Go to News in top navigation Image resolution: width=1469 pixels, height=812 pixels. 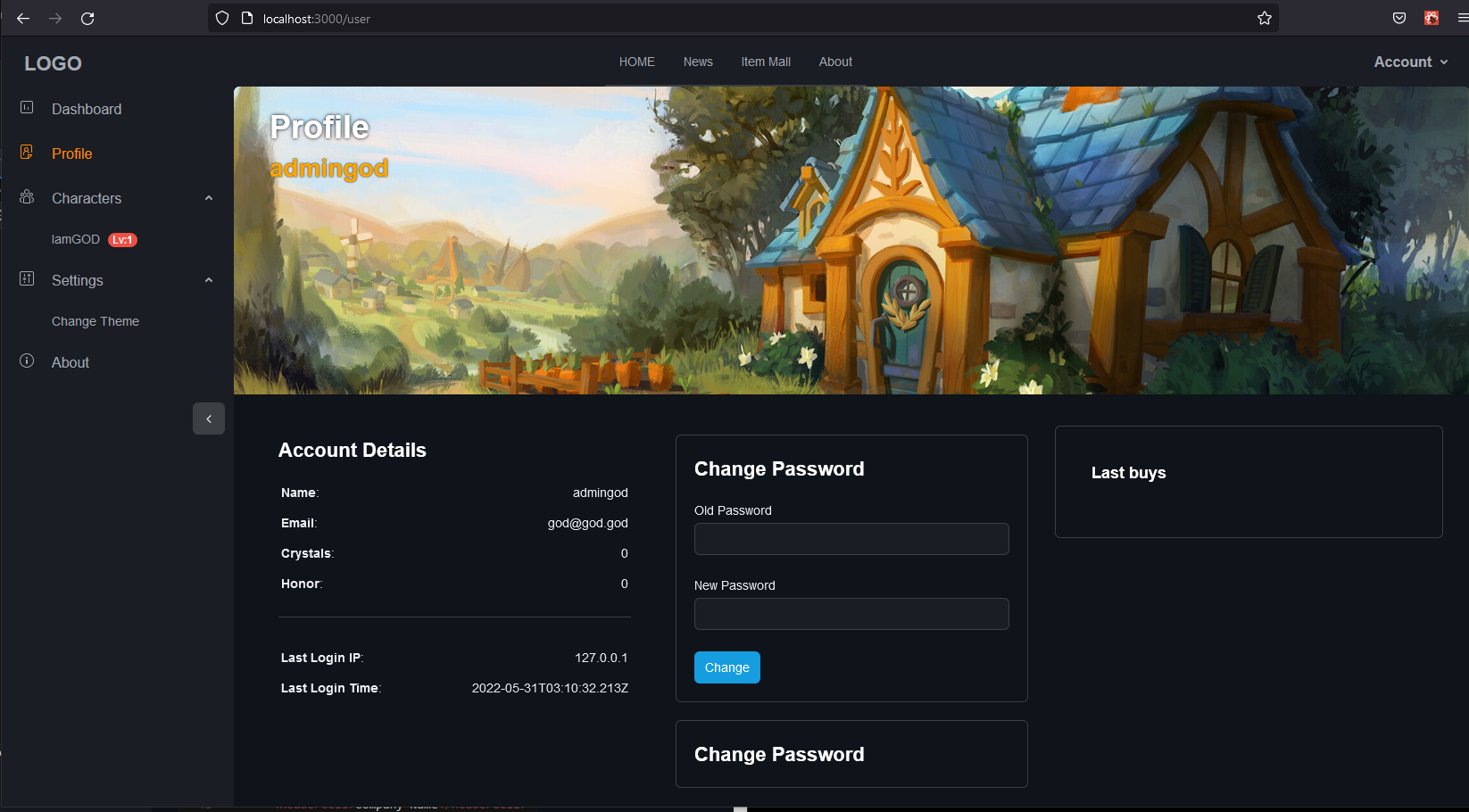click(x=698, y=62)
